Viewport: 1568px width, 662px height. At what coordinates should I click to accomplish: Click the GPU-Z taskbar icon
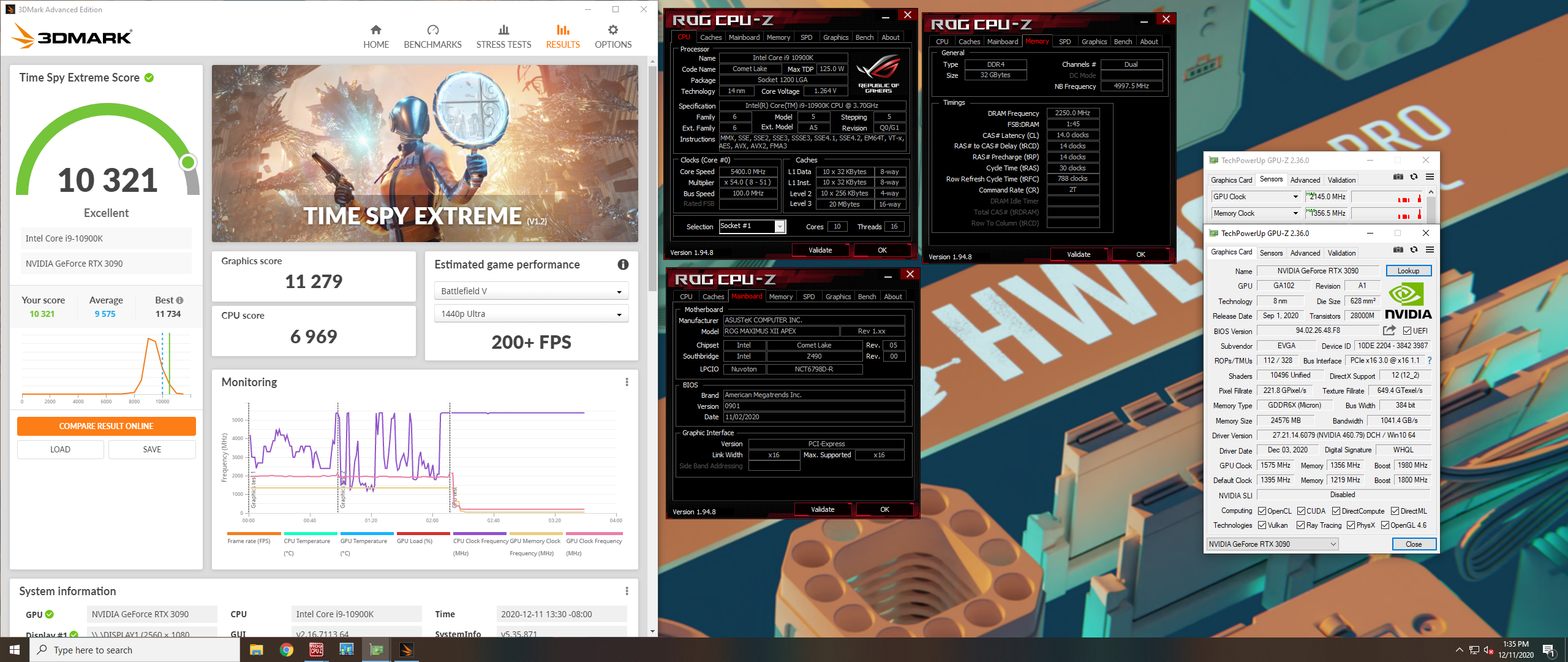(377, 650)
